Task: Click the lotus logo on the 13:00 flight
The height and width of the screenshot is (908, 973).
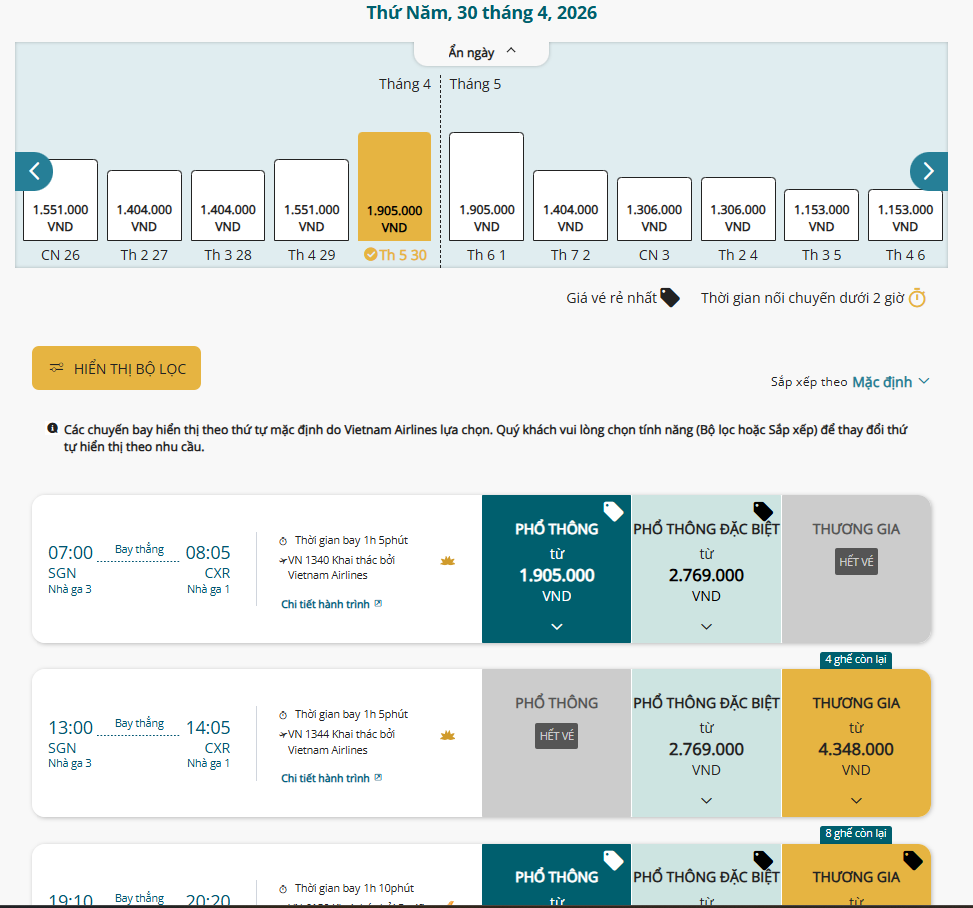Action: (x=448, y=735)
